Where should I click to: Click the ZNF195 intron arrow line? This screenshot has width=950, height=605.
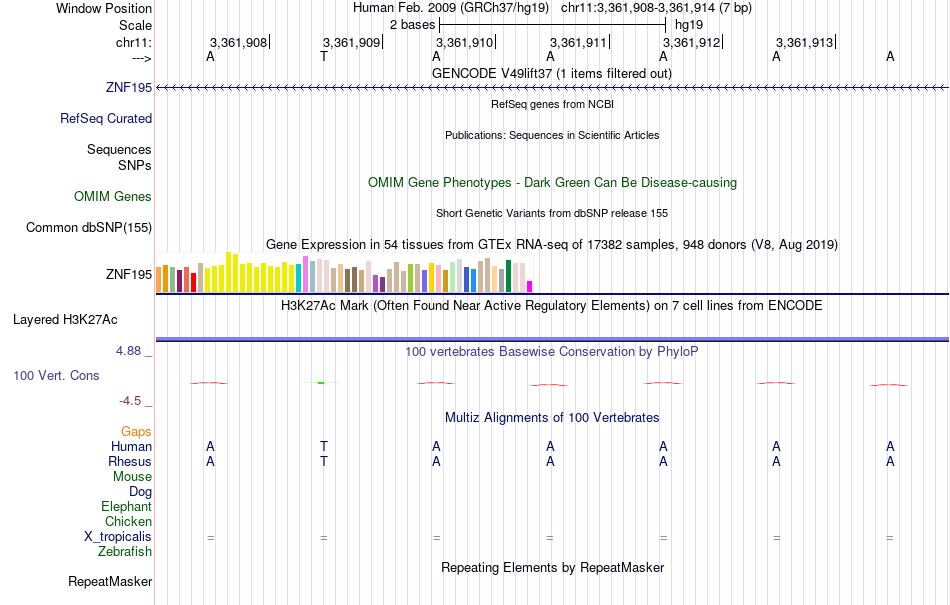[x=552, y=88]
